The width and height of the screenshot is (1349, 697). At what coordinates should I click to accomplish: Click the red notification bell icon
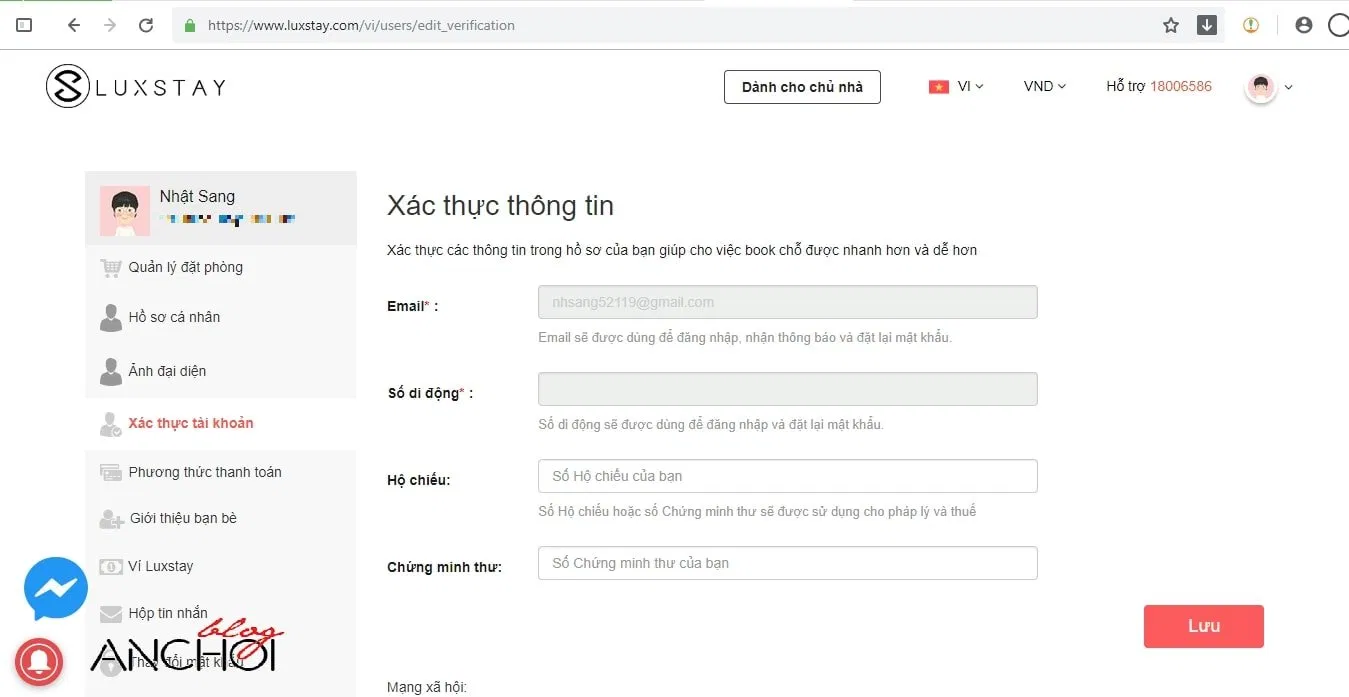tap(39, 661)
